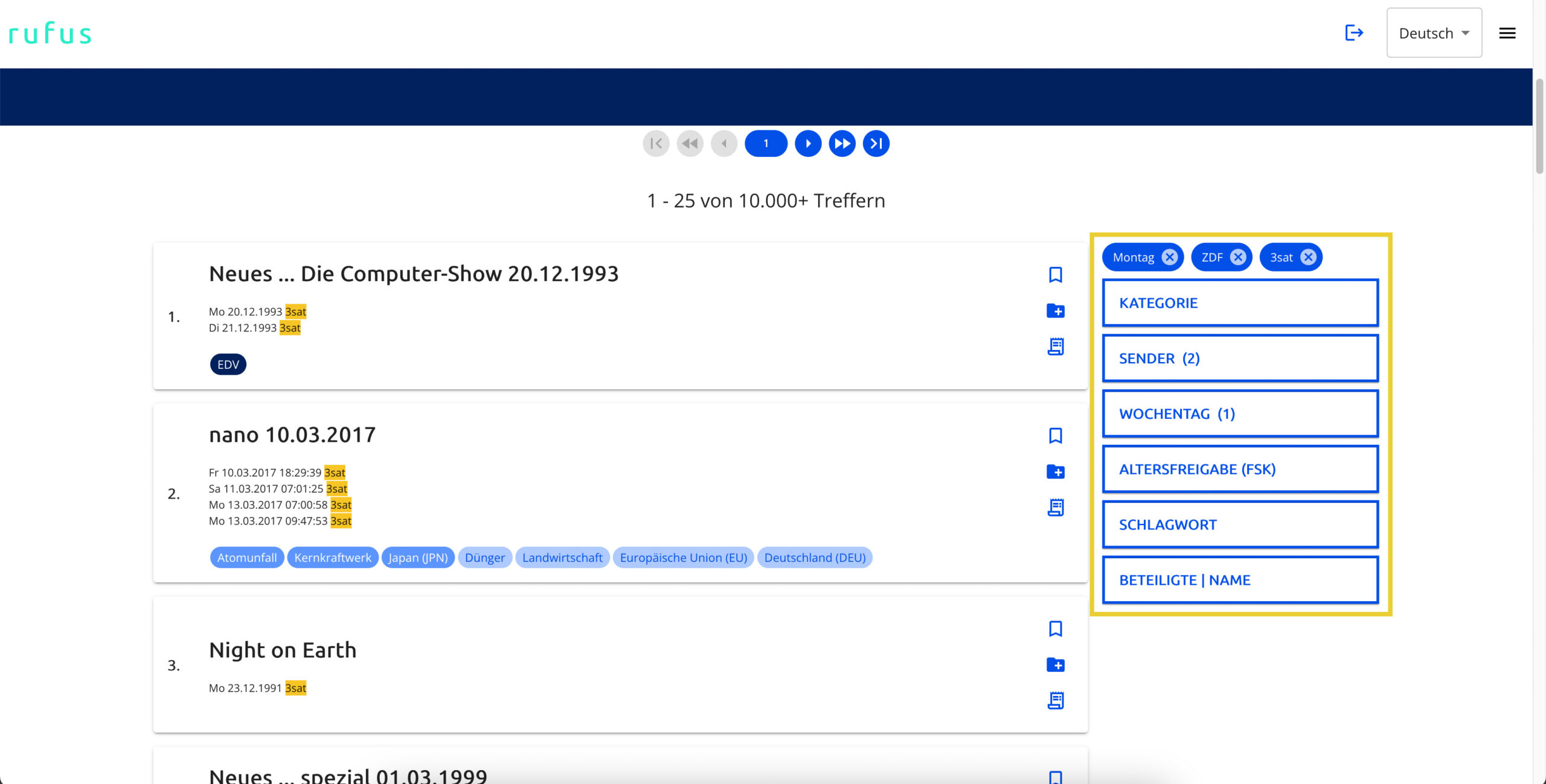Screen dimensions: 1546x784
Task: Open the Deutsch language dropdown
Action: tap(1434, 33)
